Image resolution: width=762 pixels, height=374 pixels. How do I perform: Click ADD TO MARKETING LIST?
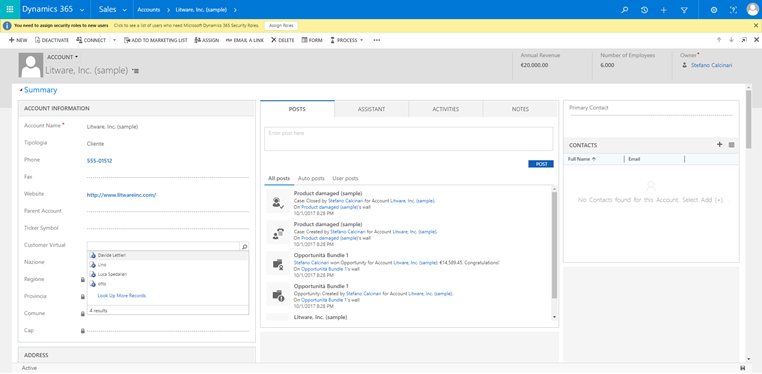click(156, 40)
